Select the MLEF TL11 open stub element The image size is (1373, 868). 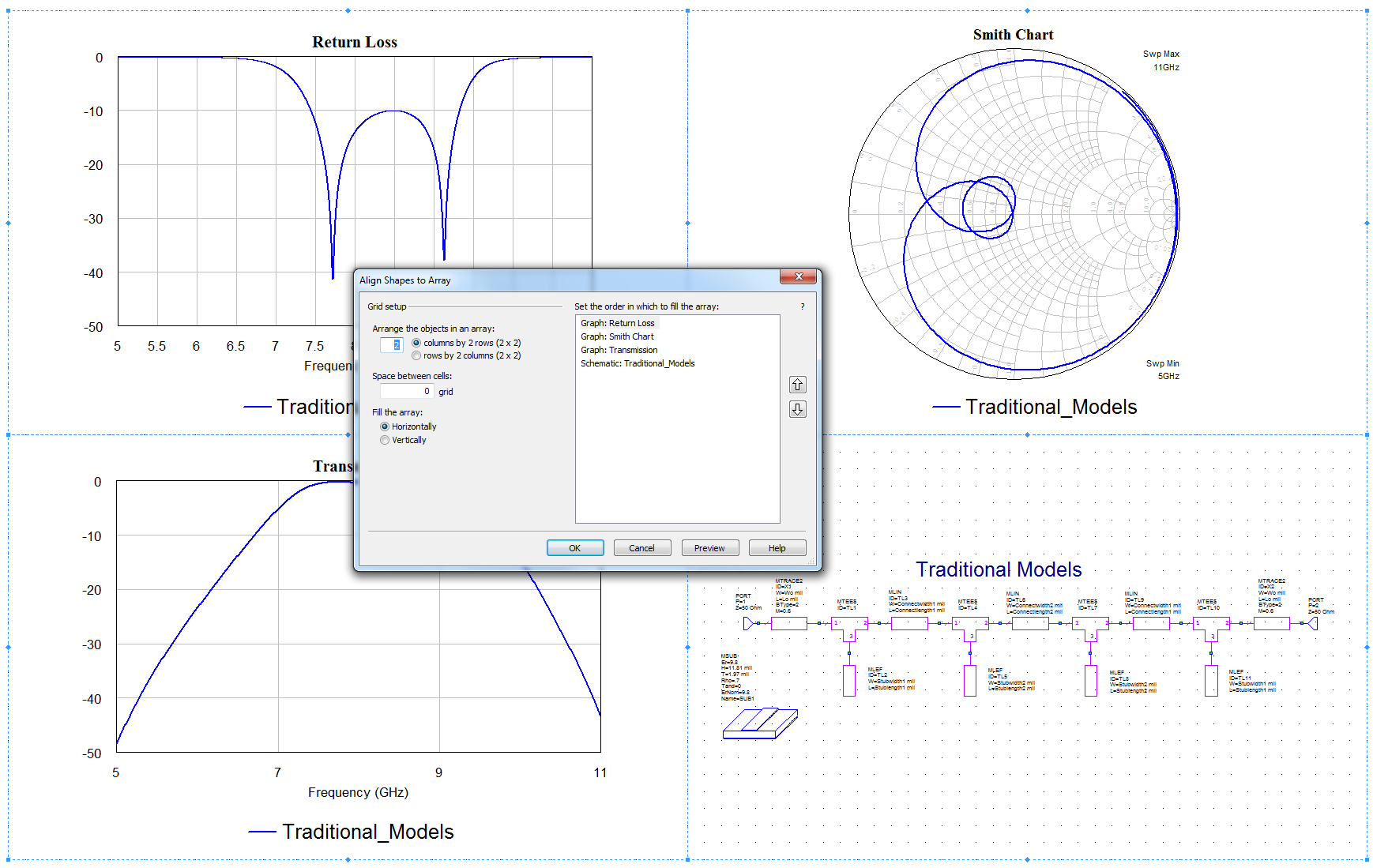(x=1211, y=680)
